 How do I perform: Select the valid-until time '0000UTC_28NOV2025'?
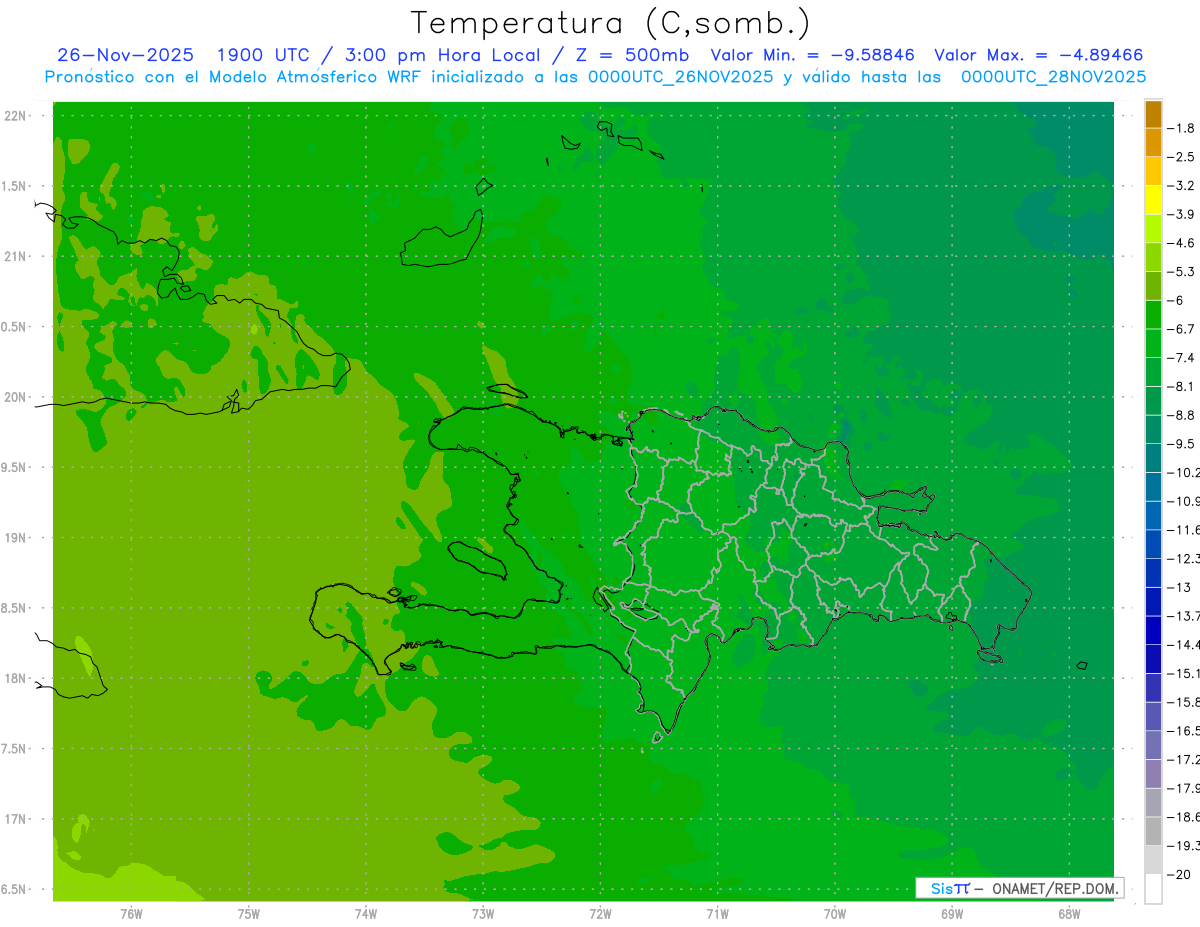pos(1053,77)
